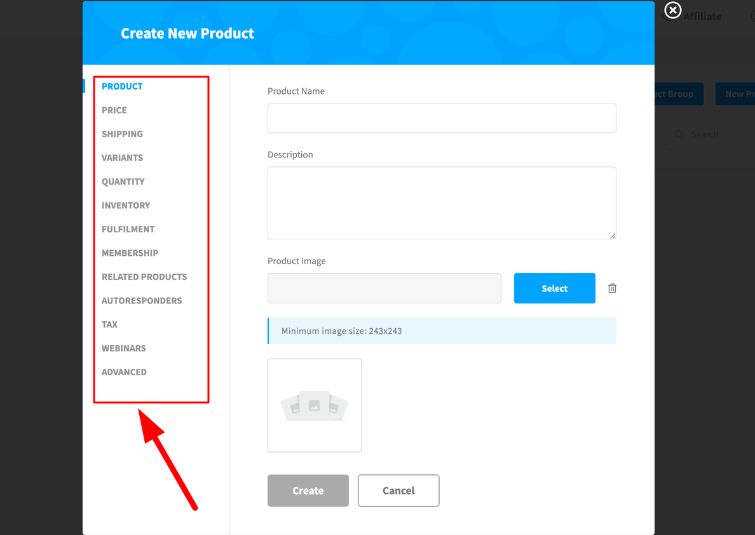Click the product image placeholder thumbnail

click(x=314, y=405)
